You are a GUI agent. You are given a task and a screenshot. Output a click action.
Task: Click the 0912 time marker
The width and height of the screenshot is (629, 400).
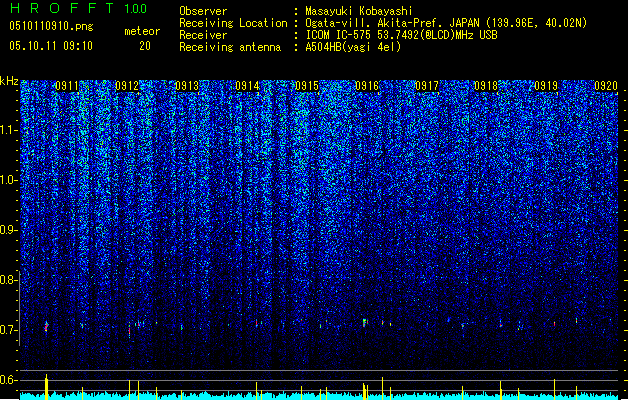[127, 86]
